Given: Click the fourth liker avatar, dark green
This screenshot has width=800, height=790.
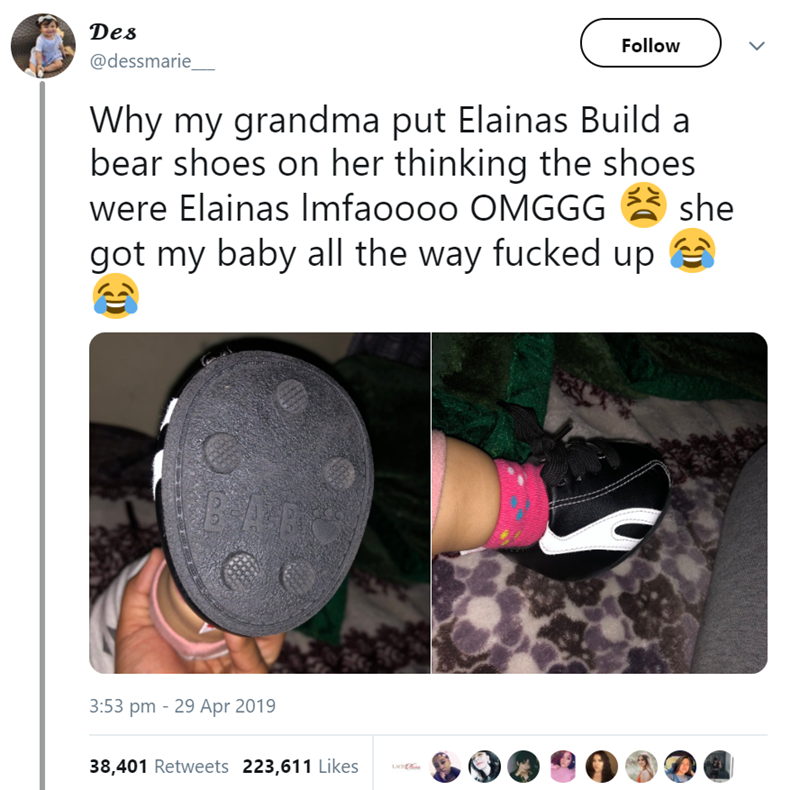Looking at the screenshot, I should [x=524, y=766].
